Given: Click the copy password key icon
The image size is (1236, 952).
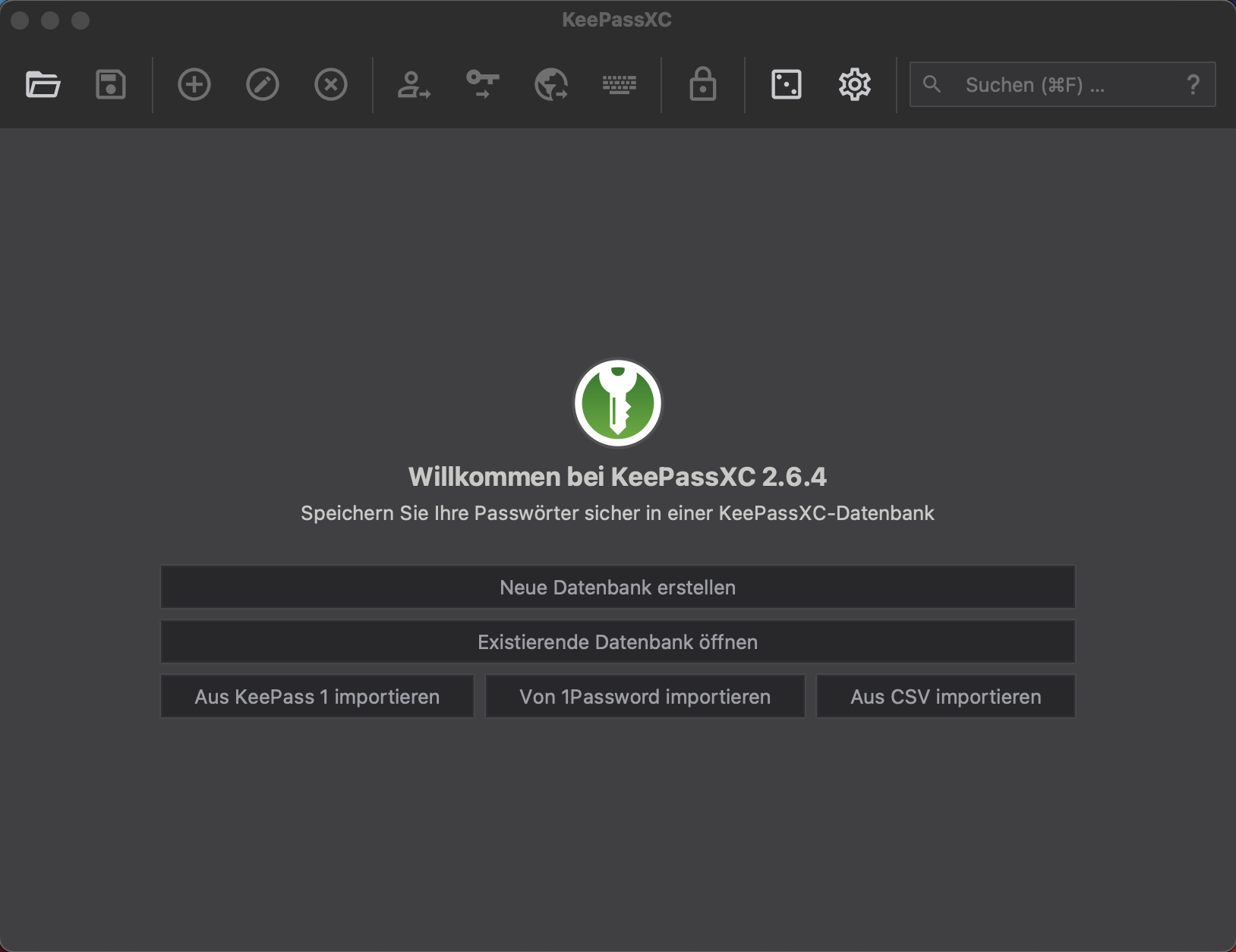Looking at the screenshot, I should (x=483, y=84).
